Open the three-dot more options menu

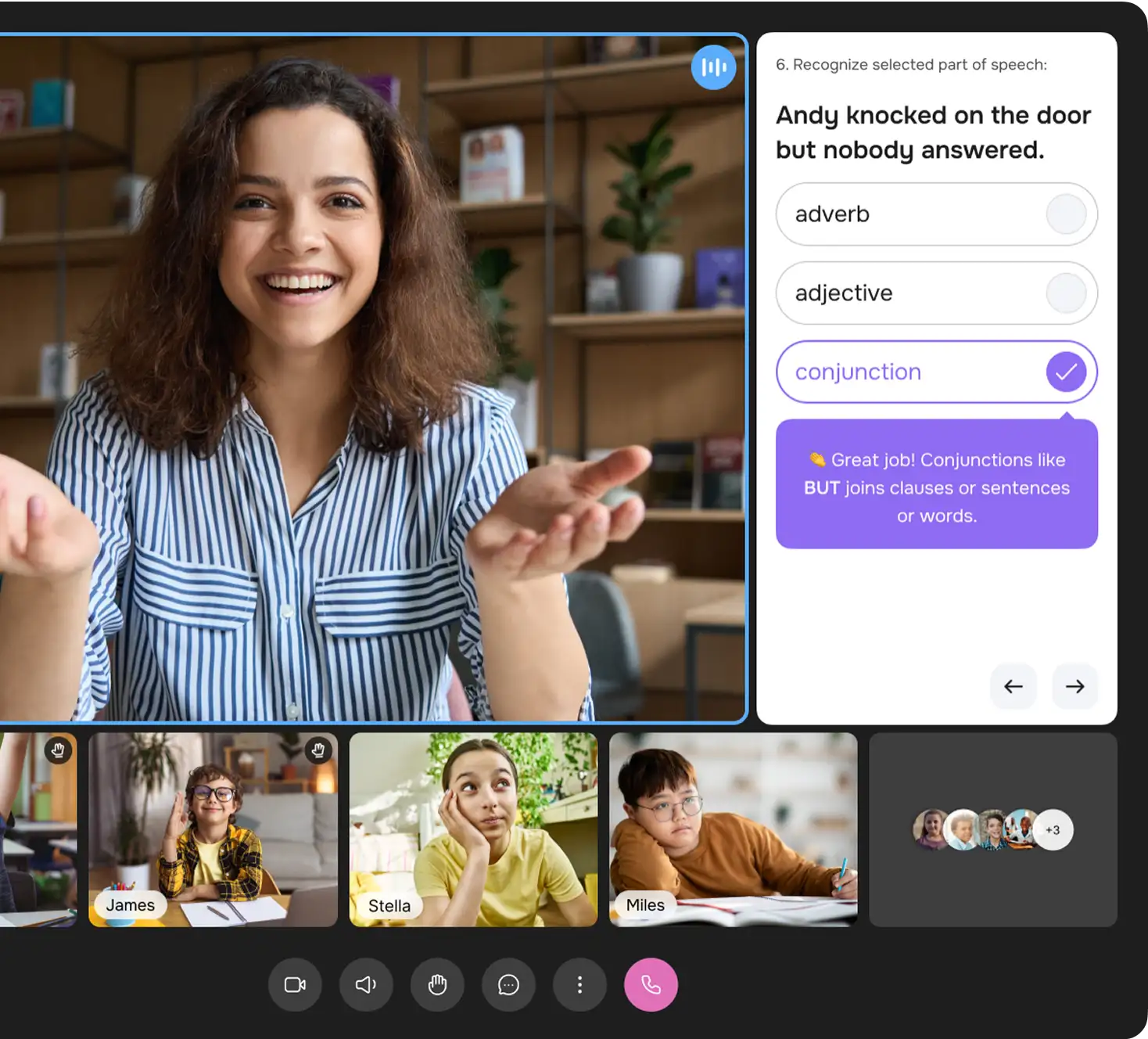point(579,984)
